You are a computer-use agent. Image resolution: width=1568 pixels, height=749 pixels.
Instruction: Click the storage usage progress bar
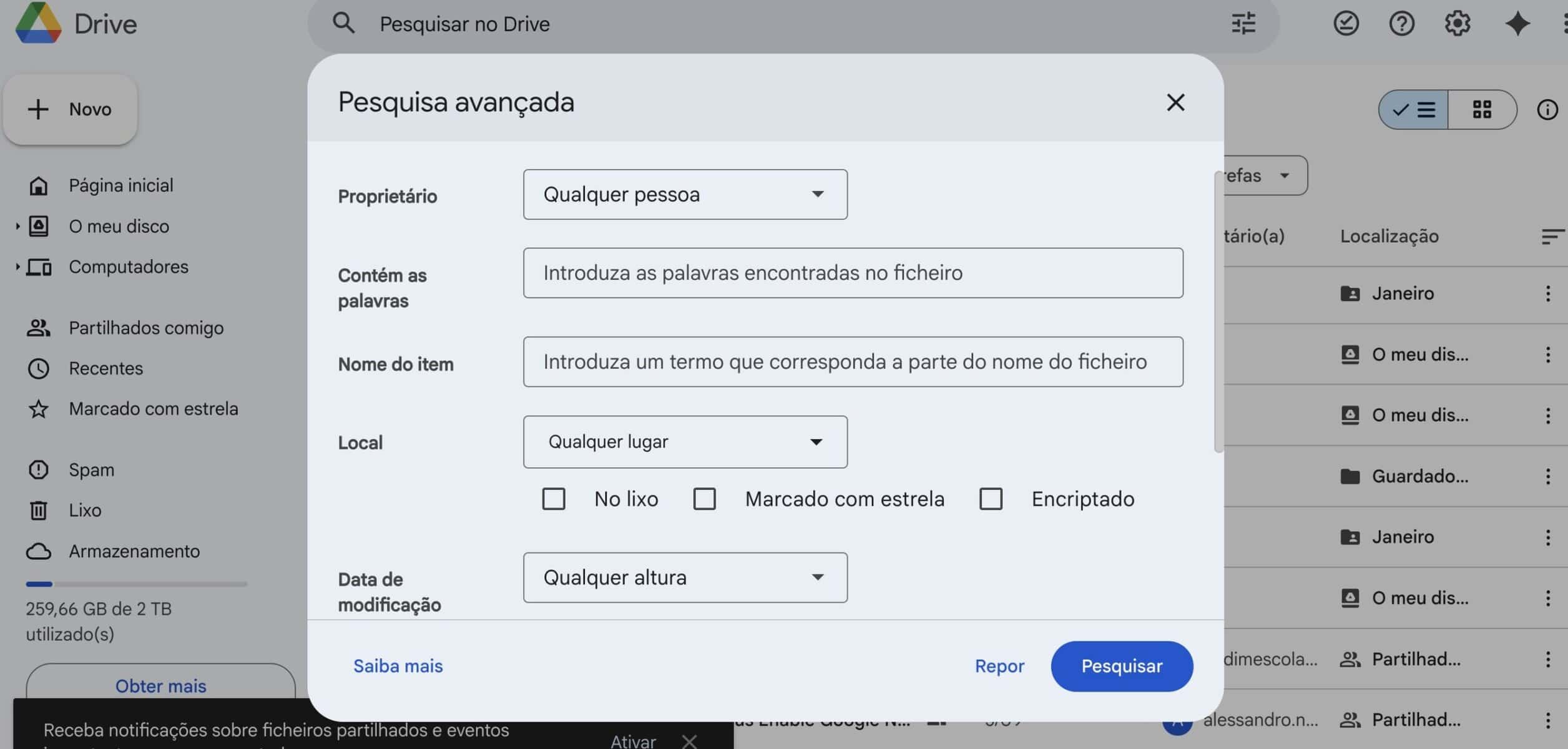(136, 584)
